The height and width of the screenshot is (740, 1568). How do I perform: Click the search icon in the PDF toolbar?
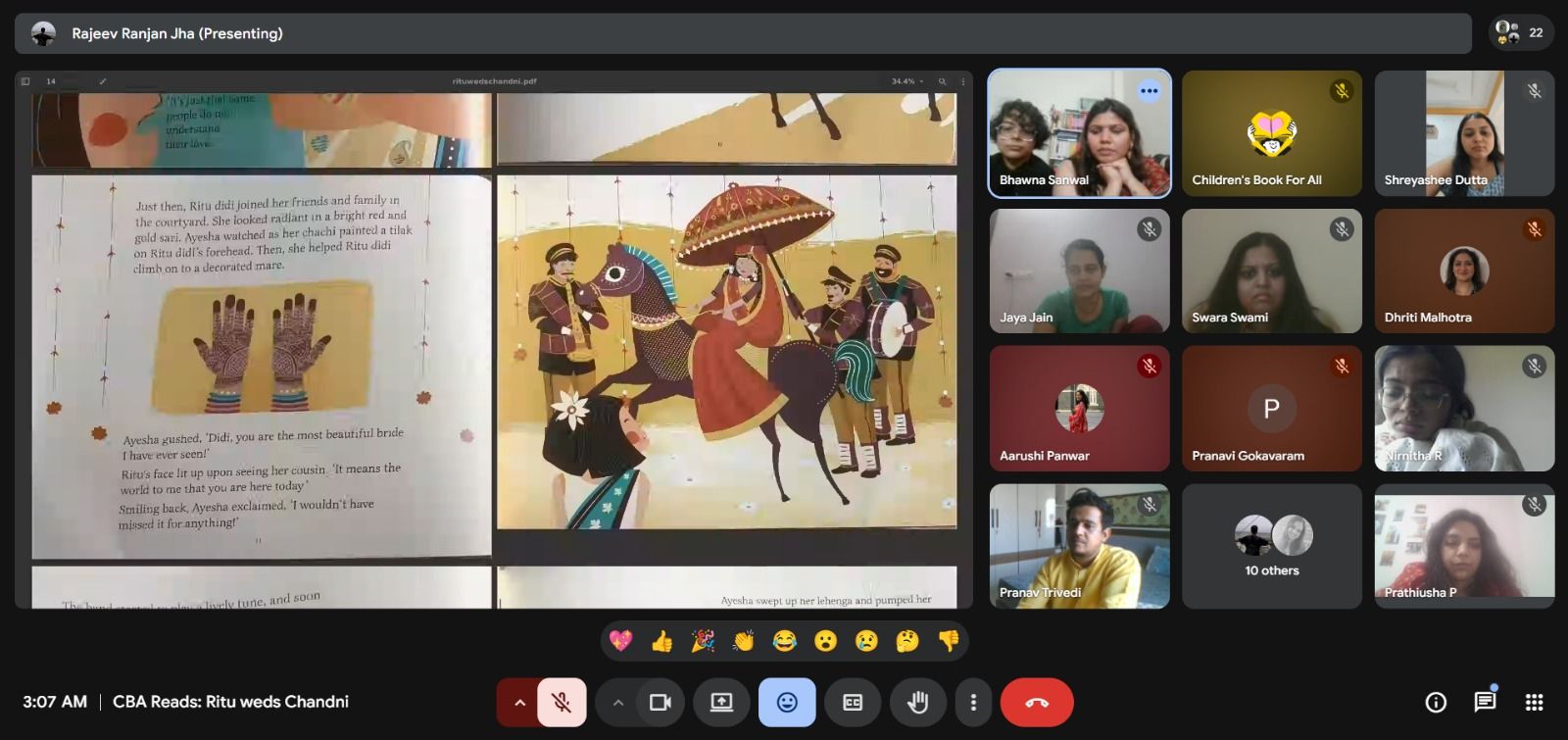[942, 81]
